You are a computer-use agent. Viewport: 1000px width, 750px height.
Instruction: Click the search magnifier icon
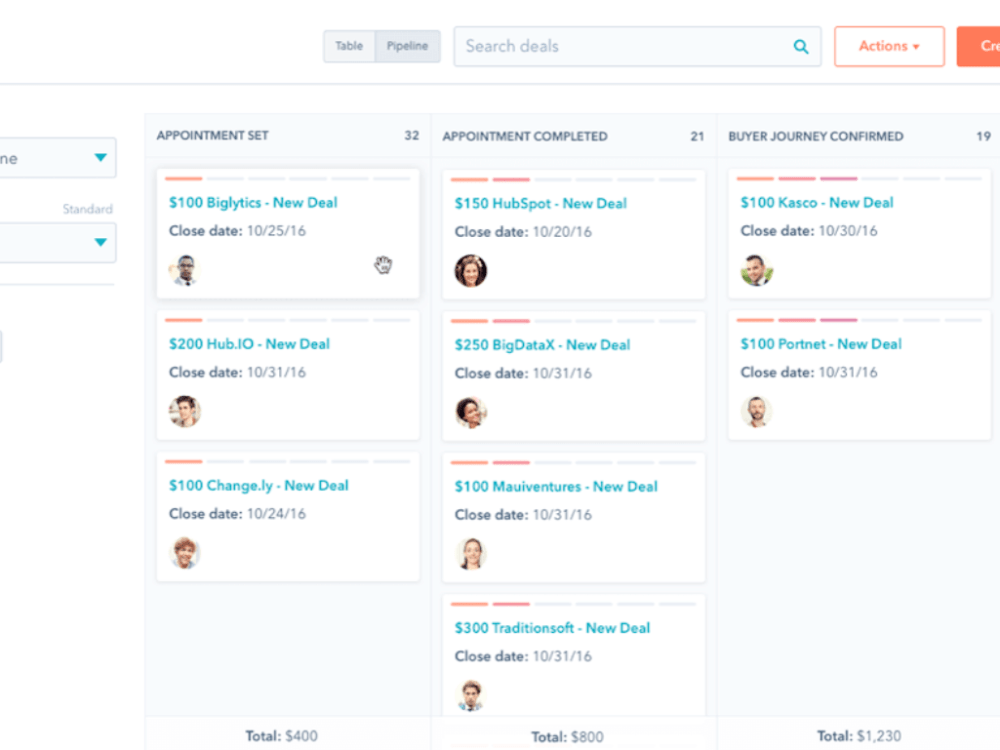[801, 47]
